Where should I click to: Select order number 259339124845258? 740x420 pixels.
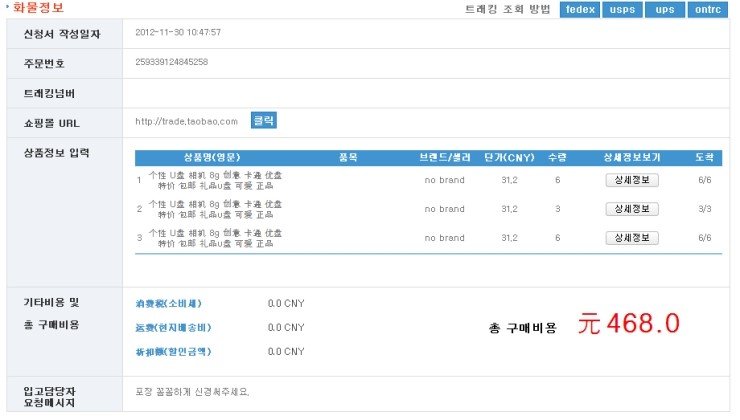pos(171,62)
